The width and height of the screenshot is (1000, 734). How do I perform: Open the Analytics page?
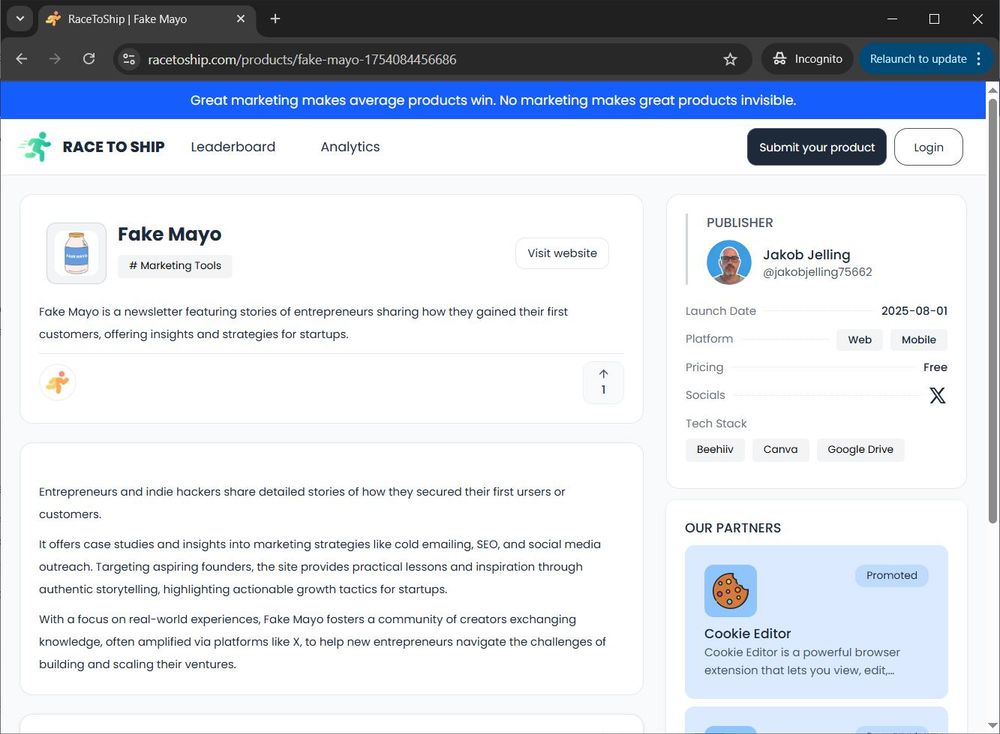coord(350,147)
